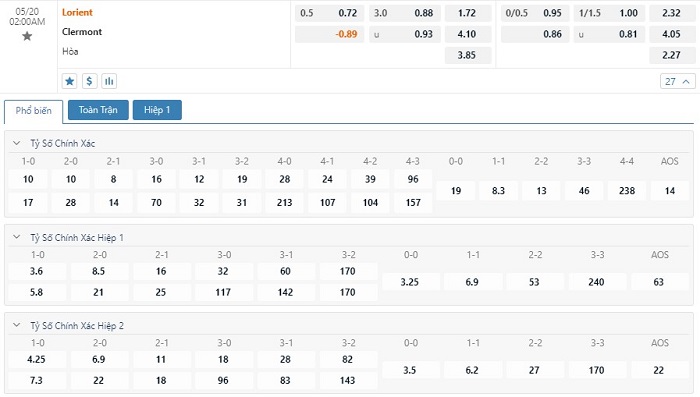Collapse the Tỷ Số Chính Xác Hiệp 1 section
This screenshot has height=397, width=700.
[x=17, y=237]
